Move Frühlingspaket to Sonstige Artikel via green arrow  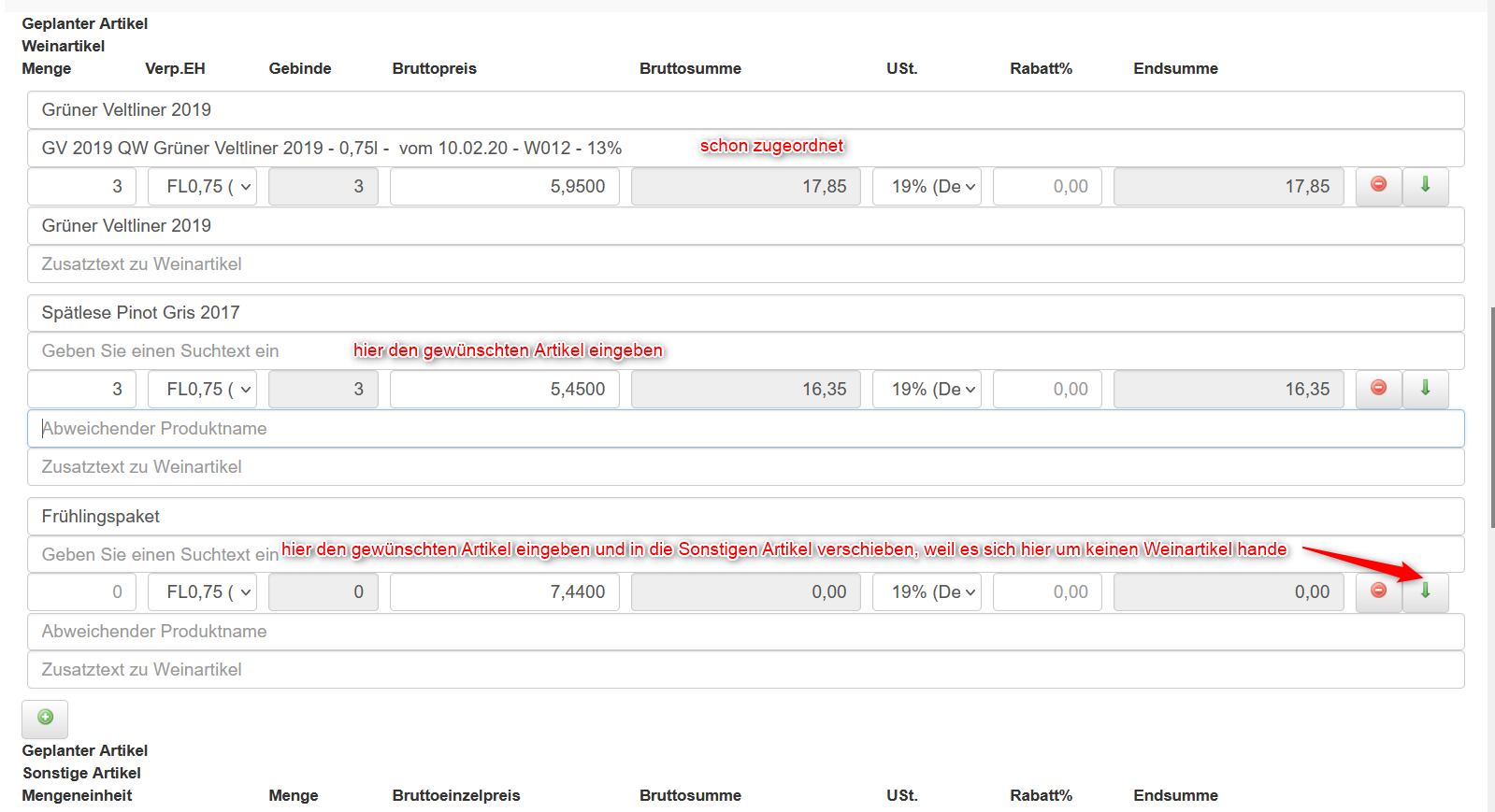click(x=1425, y=591)
